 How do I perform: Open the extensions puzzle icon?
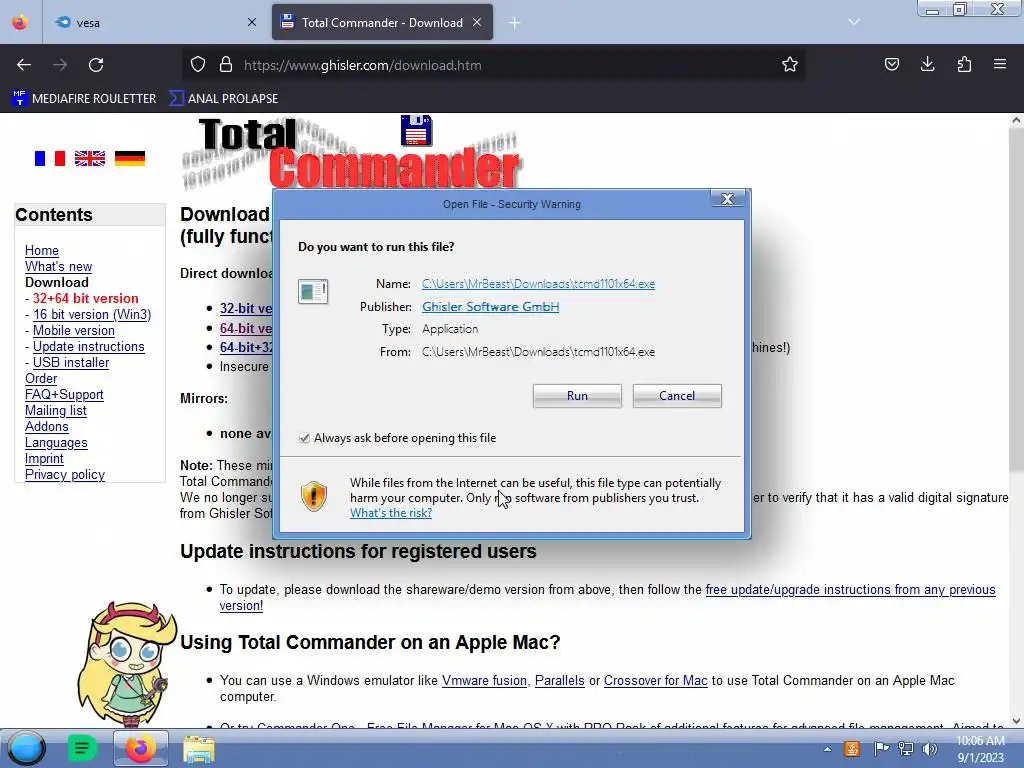[x=964, y=64]
